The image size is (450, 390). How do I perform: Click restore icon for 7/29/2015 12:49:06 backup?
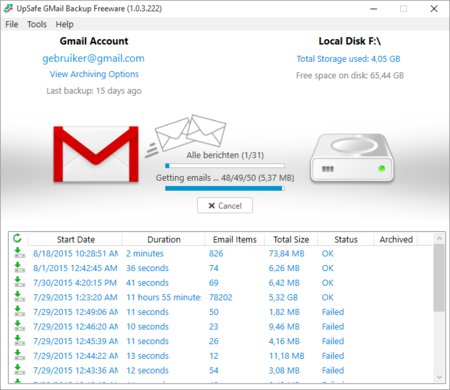point(19,311)
